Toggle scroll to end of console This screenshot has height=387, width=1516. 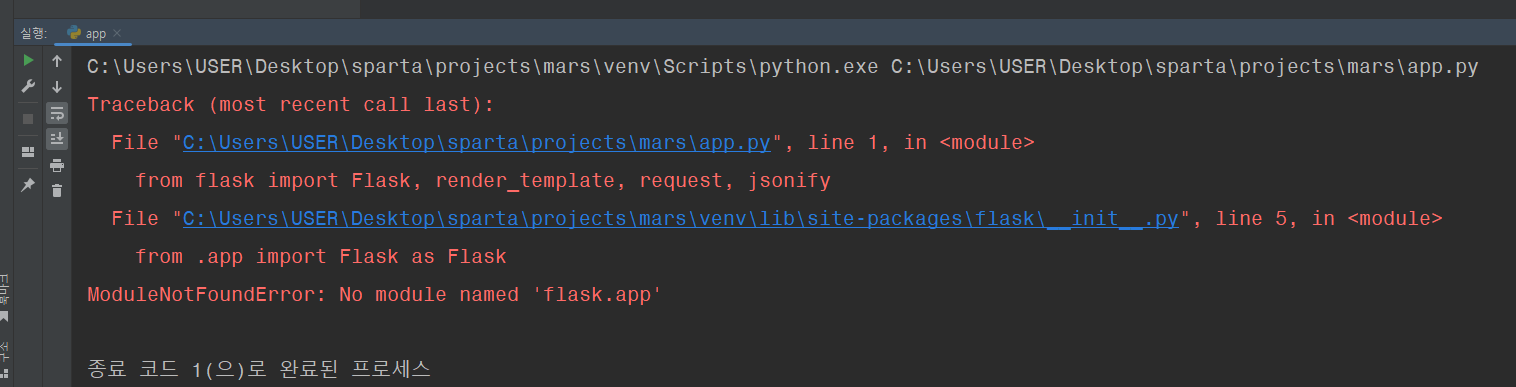[x=57, y=138]
